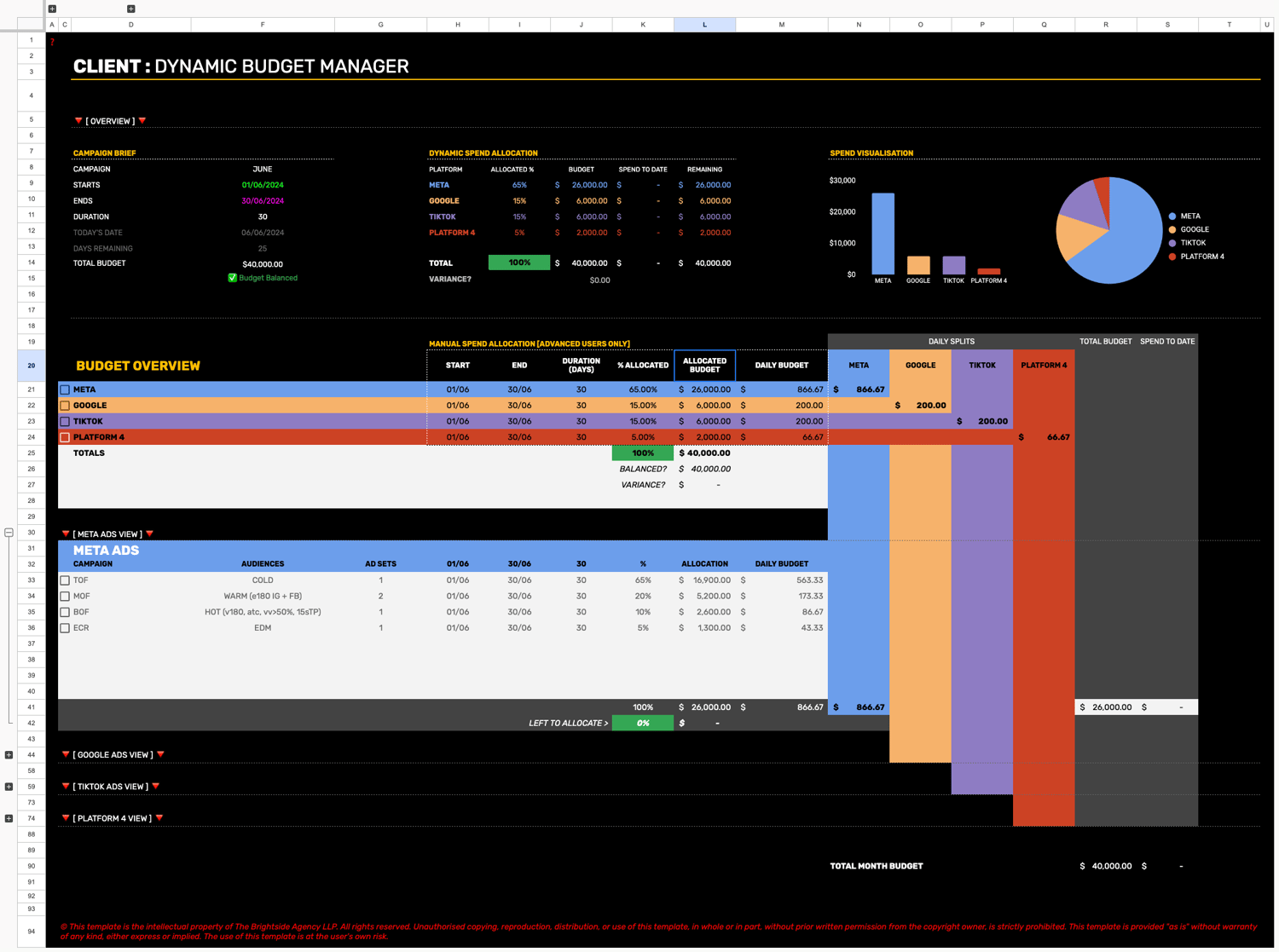
Task: Collapse the Meta Ads row group
Action: tap(9, 533)
